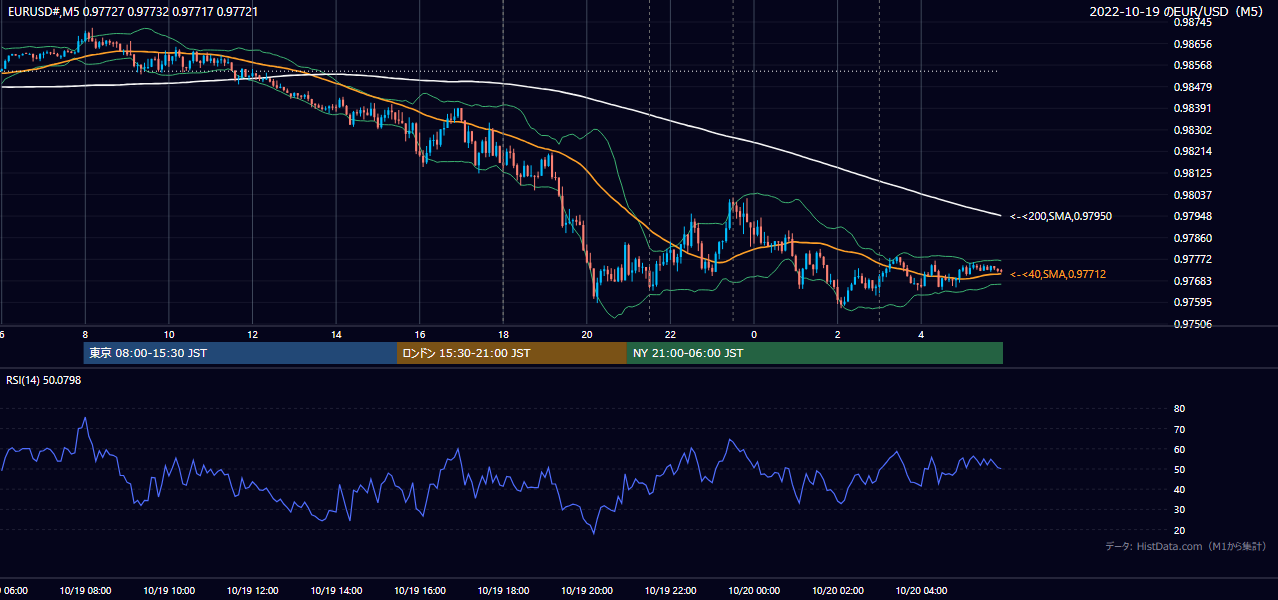Click price axis value 0.97595
This screenshot has width=1278, height=600.
point(1192,302)
